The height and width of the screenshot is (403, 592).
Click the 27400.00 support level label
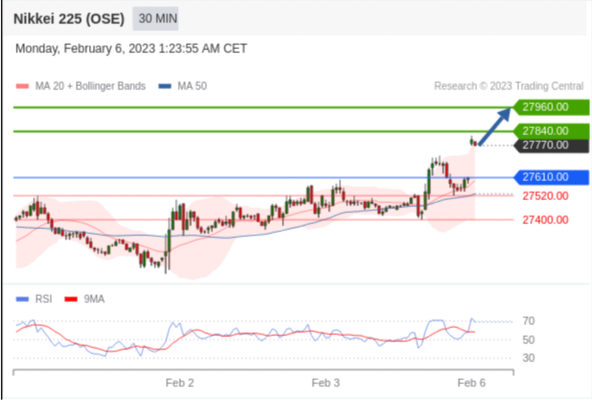coord(545,220)
